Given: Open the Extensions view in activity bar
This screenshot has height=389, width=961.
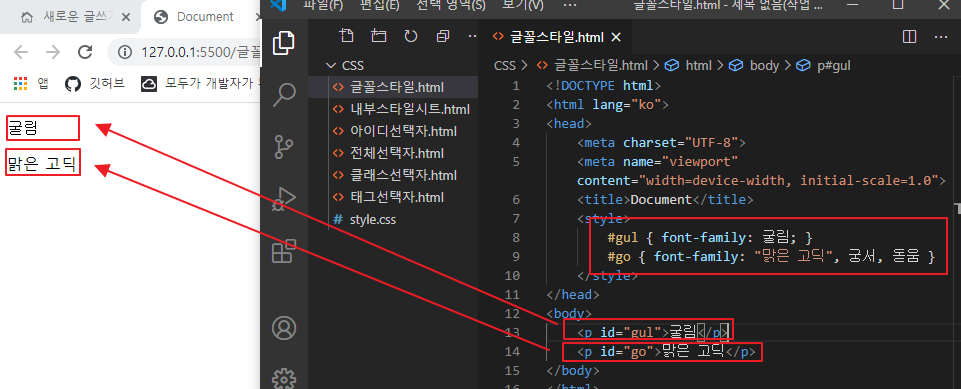Looking at the screenshot, I should click(284, 251).
